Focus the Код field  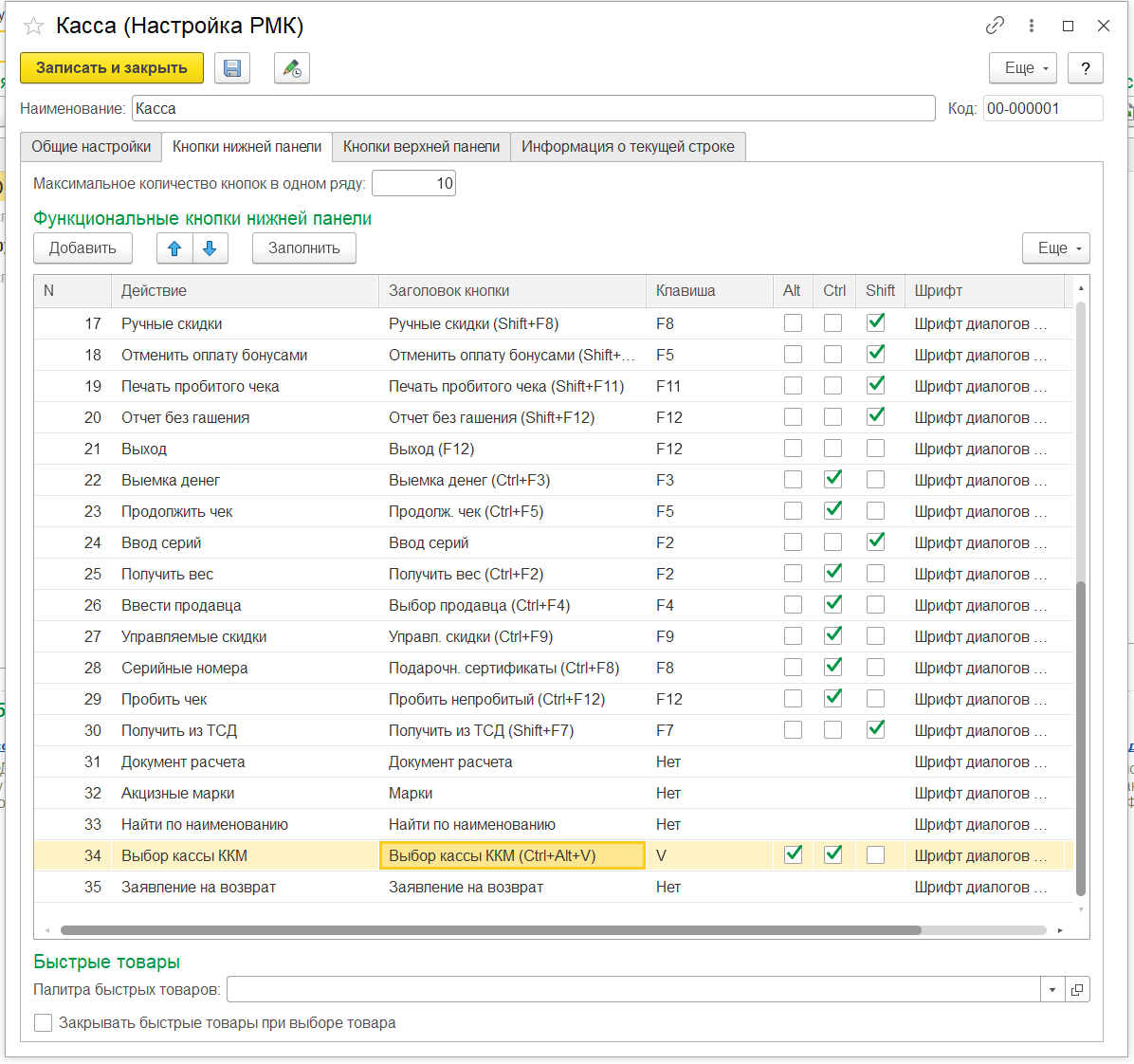point(1043,108)
